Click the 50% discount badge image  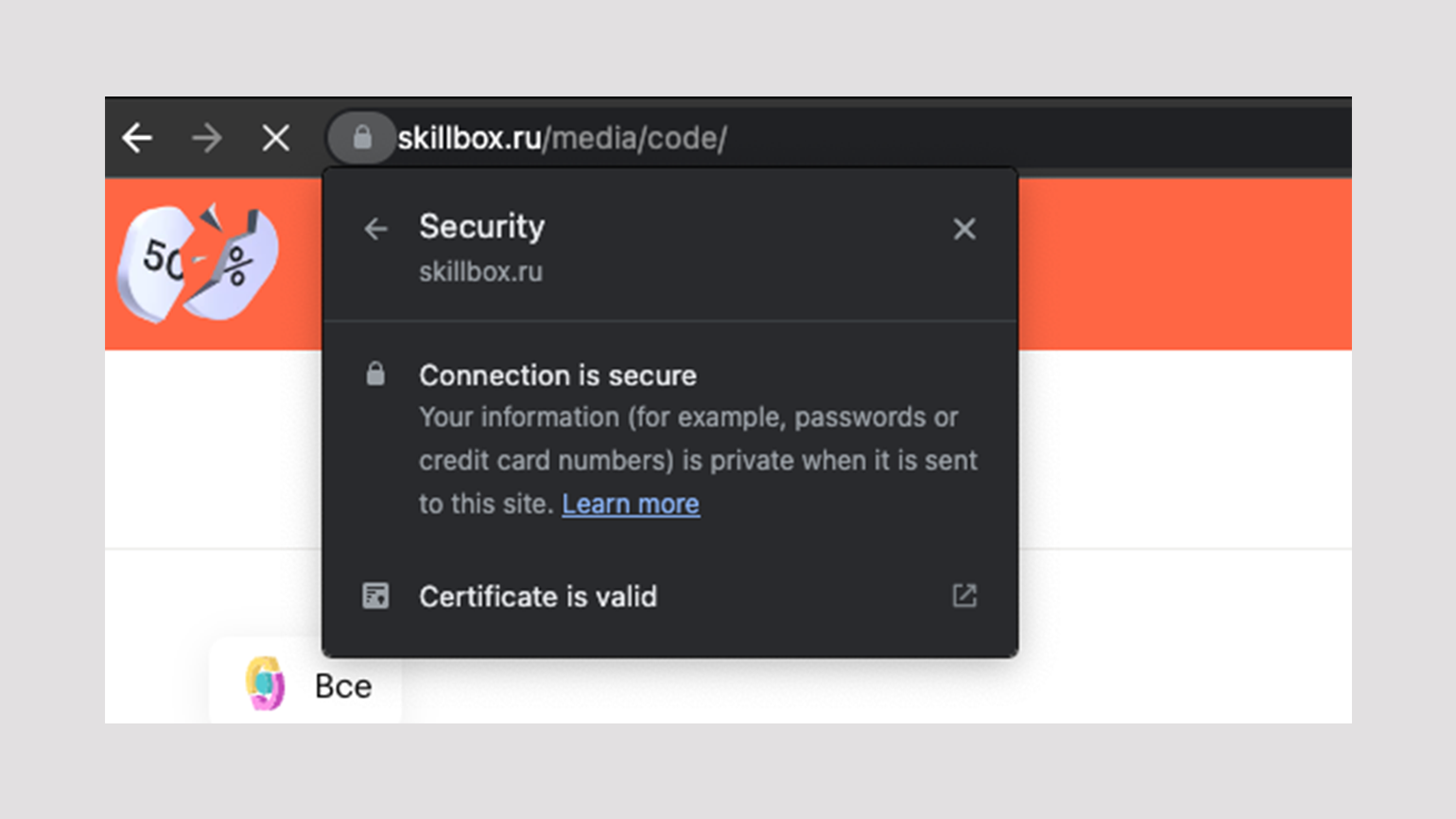click(197, 263)
